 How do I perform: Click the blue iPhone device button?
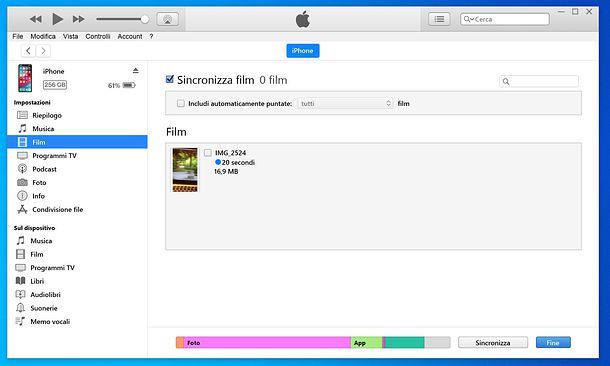(x=303, y=51)
